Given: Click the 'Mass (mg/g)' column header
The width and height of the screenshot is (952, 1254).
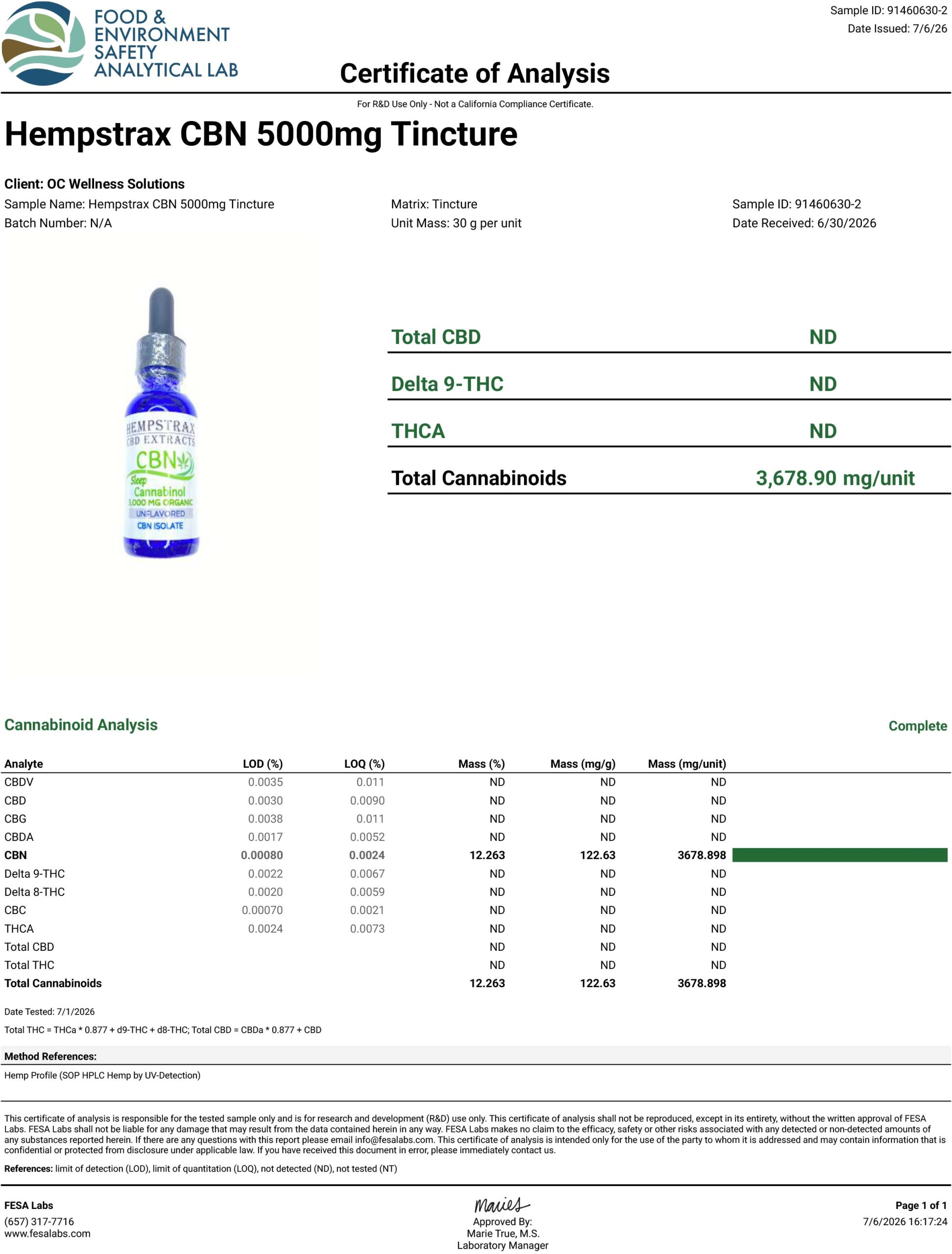Looking at the screenshot, I should [583, 764].
